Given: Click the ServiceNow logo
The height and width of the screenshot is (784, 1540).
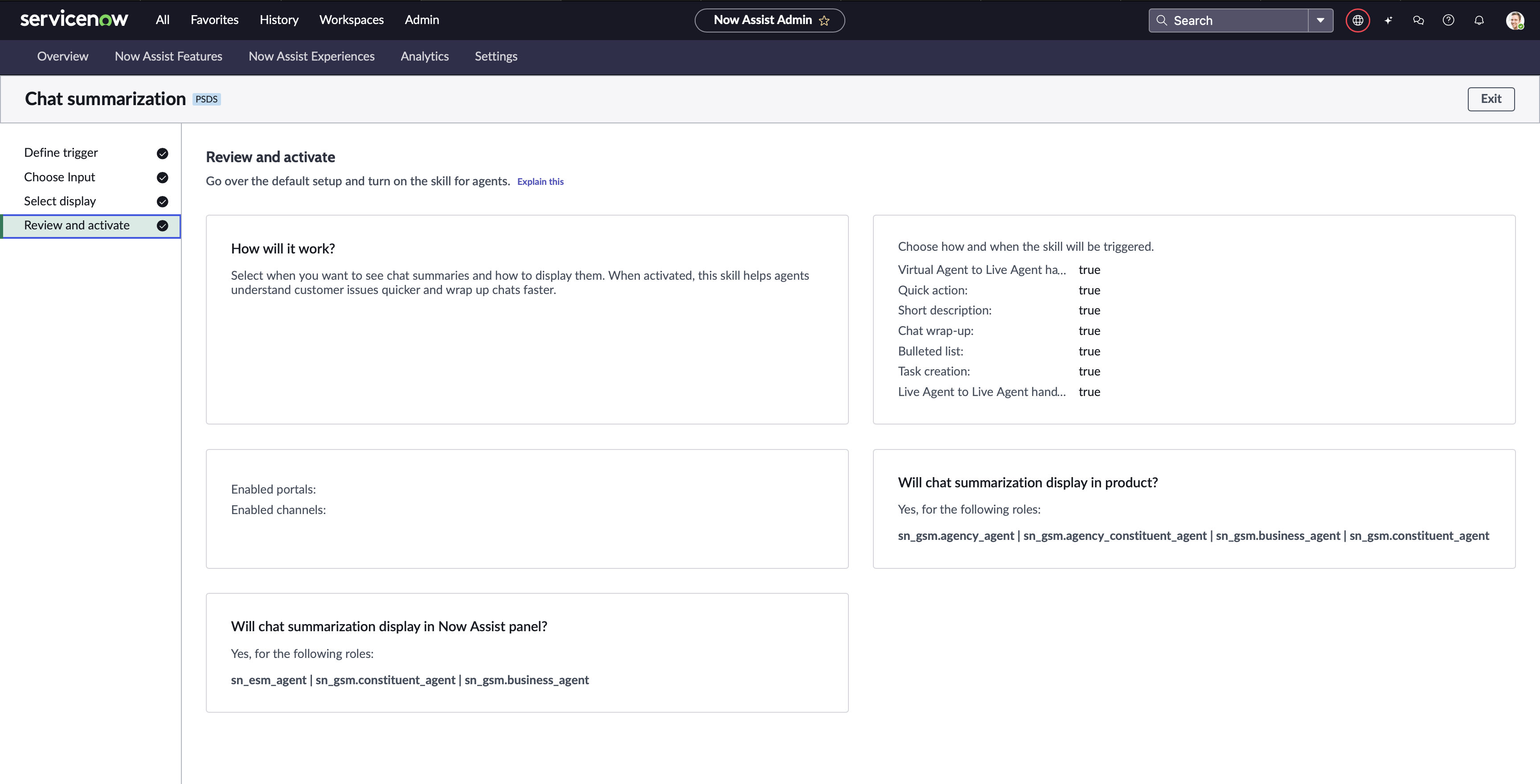Looking at the screenshot, I should pyautogui.click(x=74, y=20).
